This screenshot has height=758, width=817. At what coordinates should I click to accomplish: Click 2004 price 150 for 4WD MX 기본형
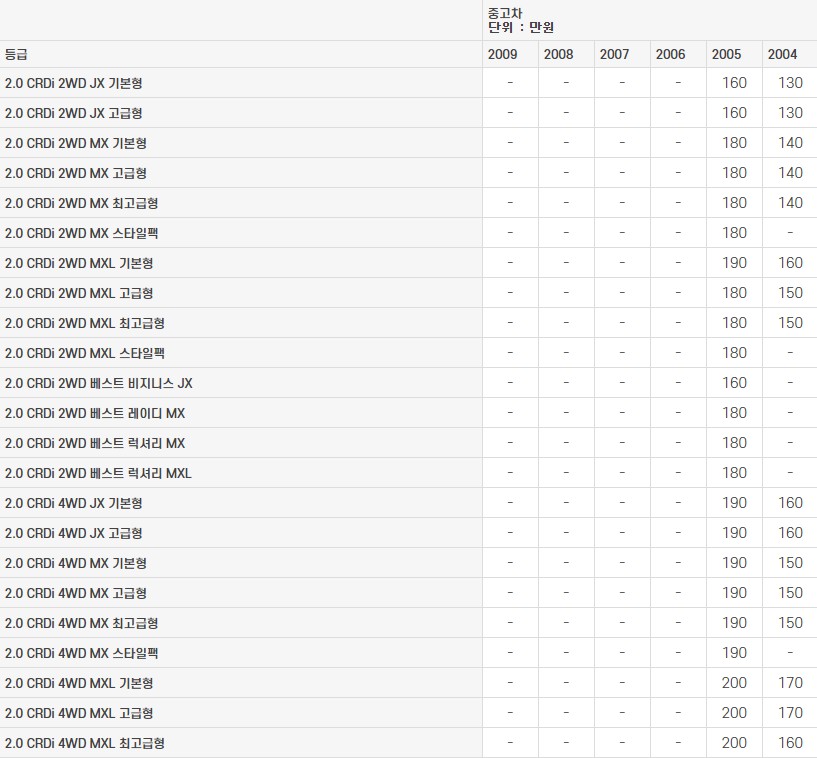point(790,563)
